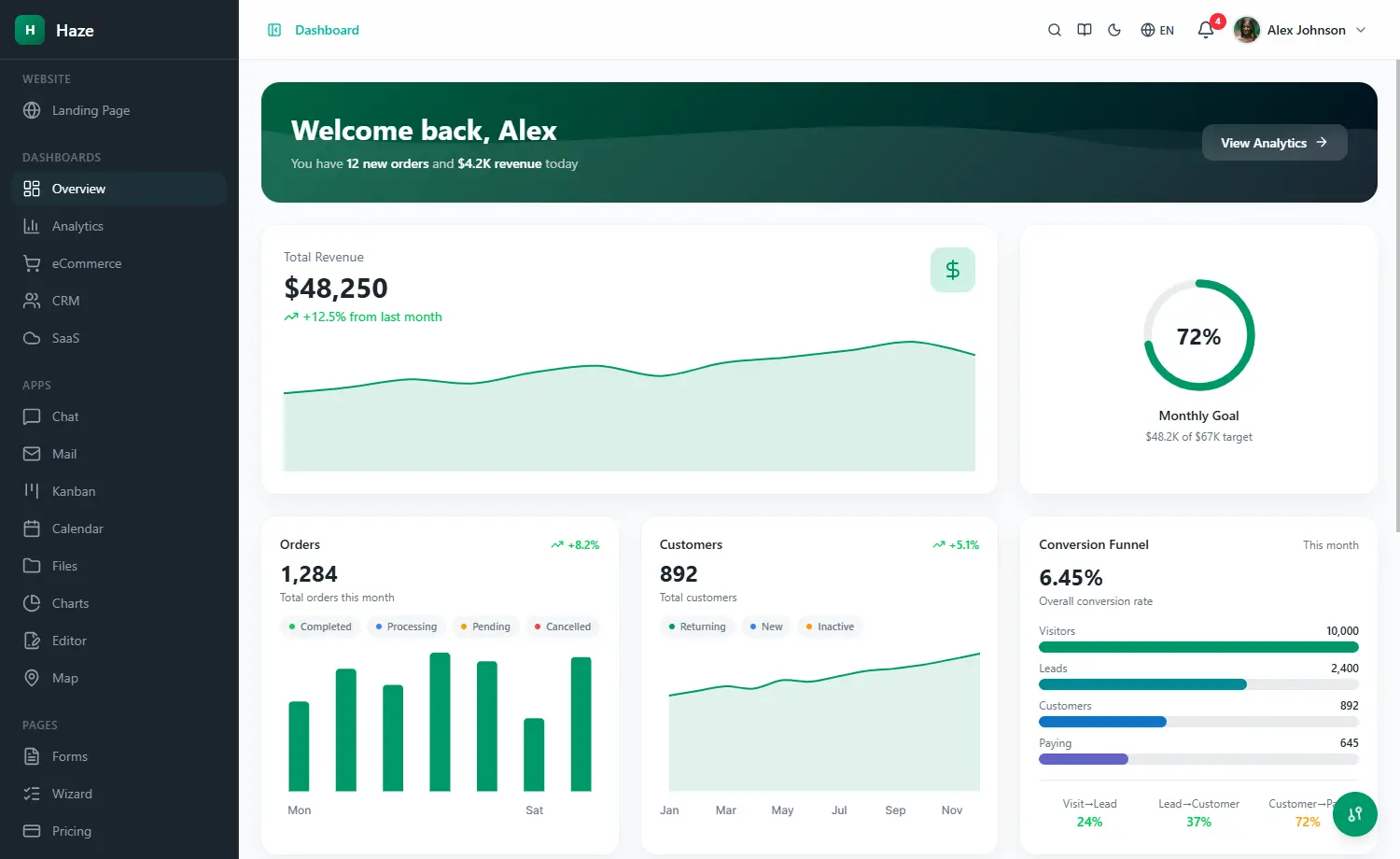Open the documentation book icon

click(x=1085, y=30)
